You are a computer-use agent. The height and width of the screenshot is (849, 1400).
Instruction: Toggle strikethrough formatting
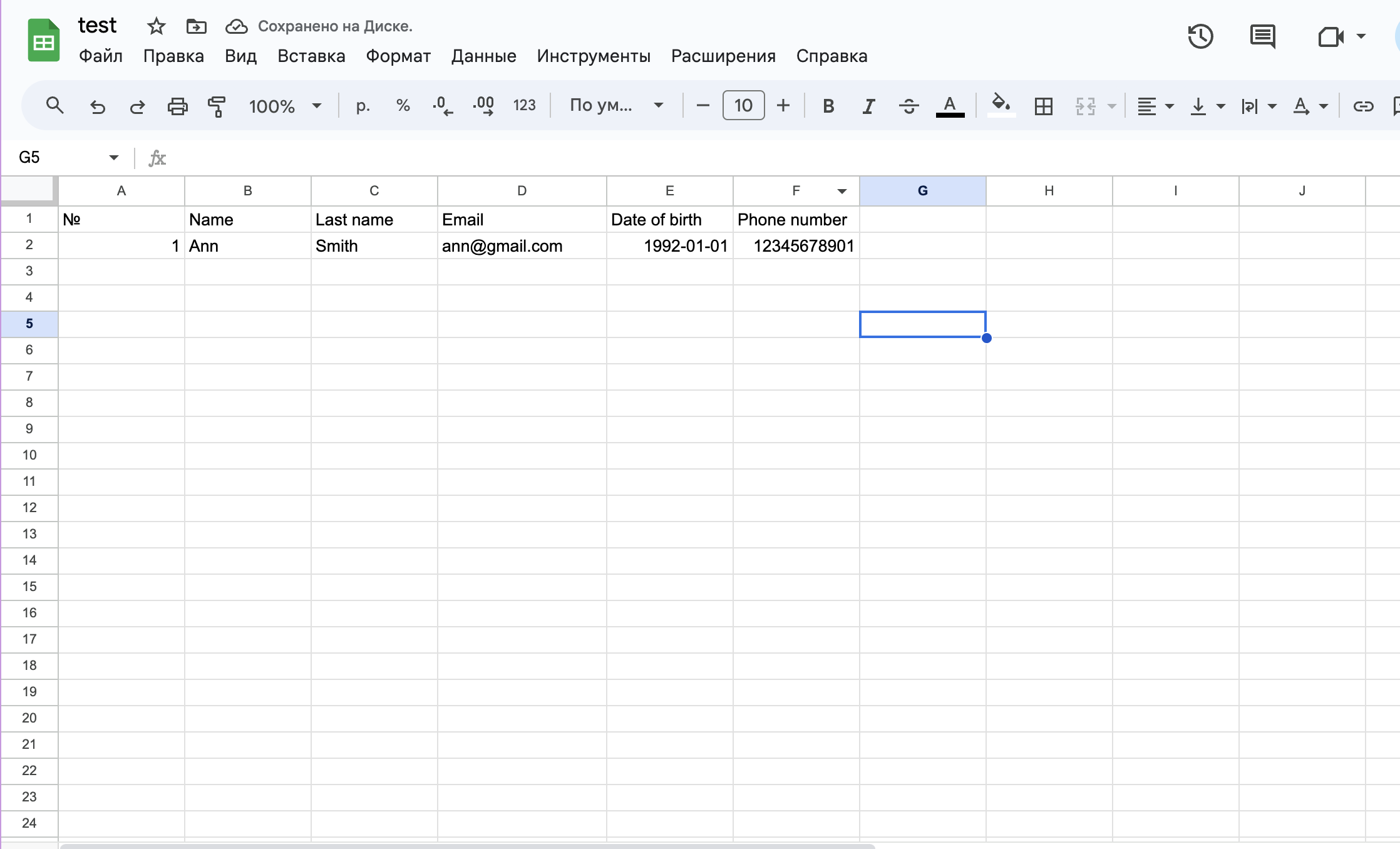click(908, 106)
